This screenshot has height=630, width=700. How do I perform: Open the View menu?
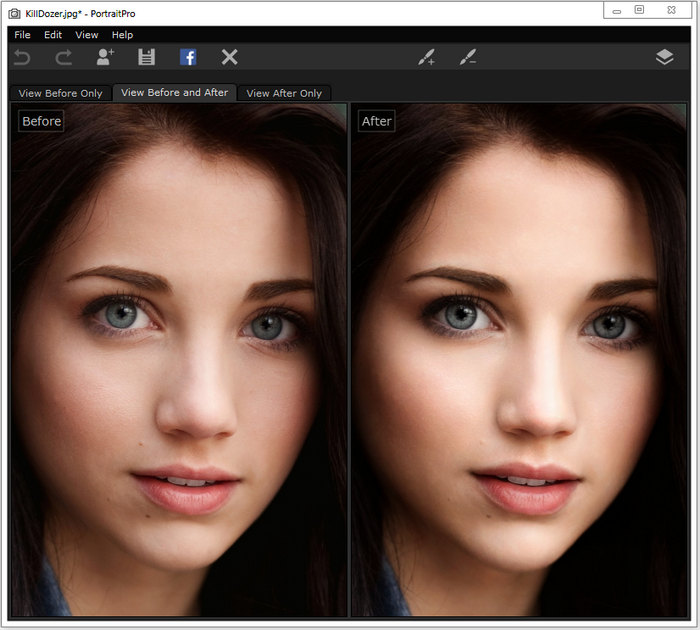click(87, 35)
